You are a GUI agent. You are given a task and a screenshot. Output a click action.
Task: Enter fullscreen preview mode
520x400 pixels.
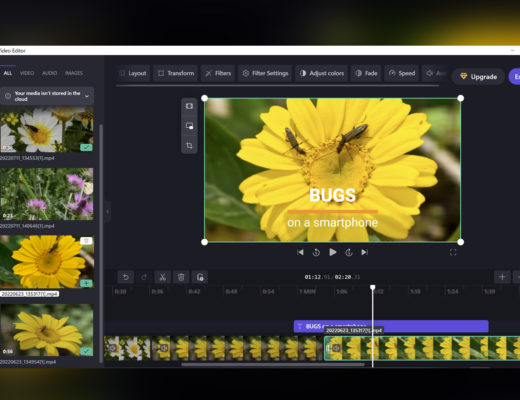(453, 252)
